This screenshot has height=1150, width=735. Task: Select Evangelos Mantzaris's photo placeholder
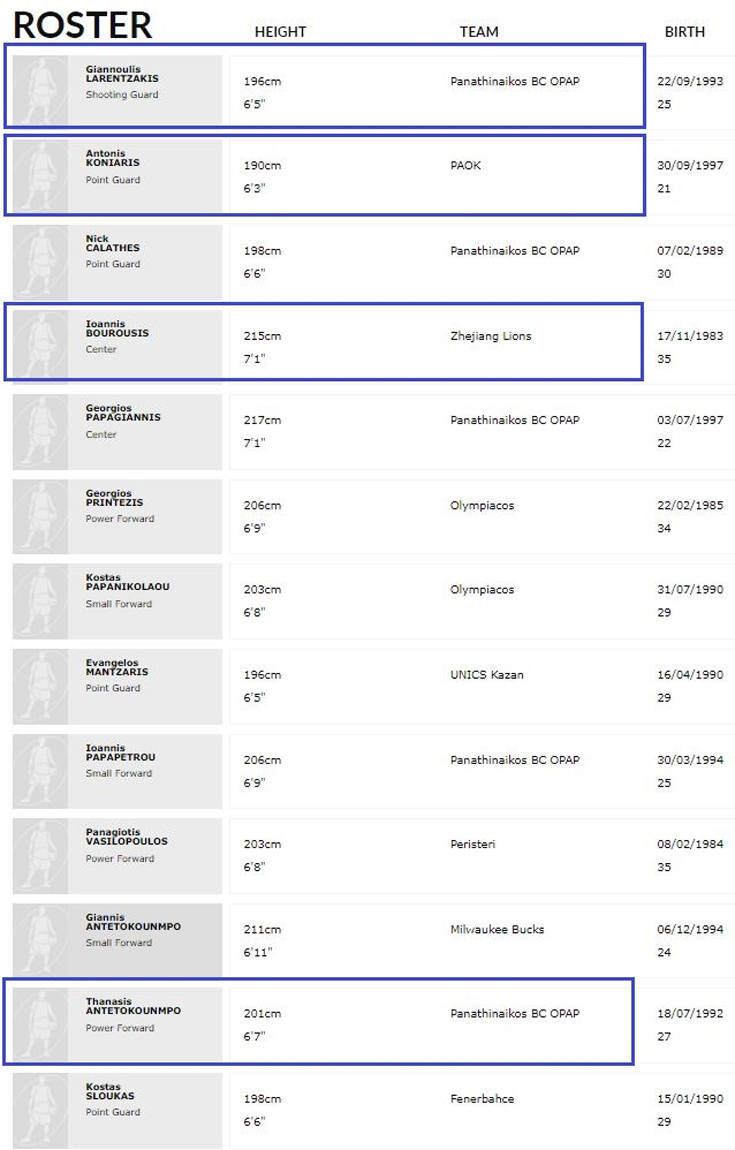(x=40, y=686)
